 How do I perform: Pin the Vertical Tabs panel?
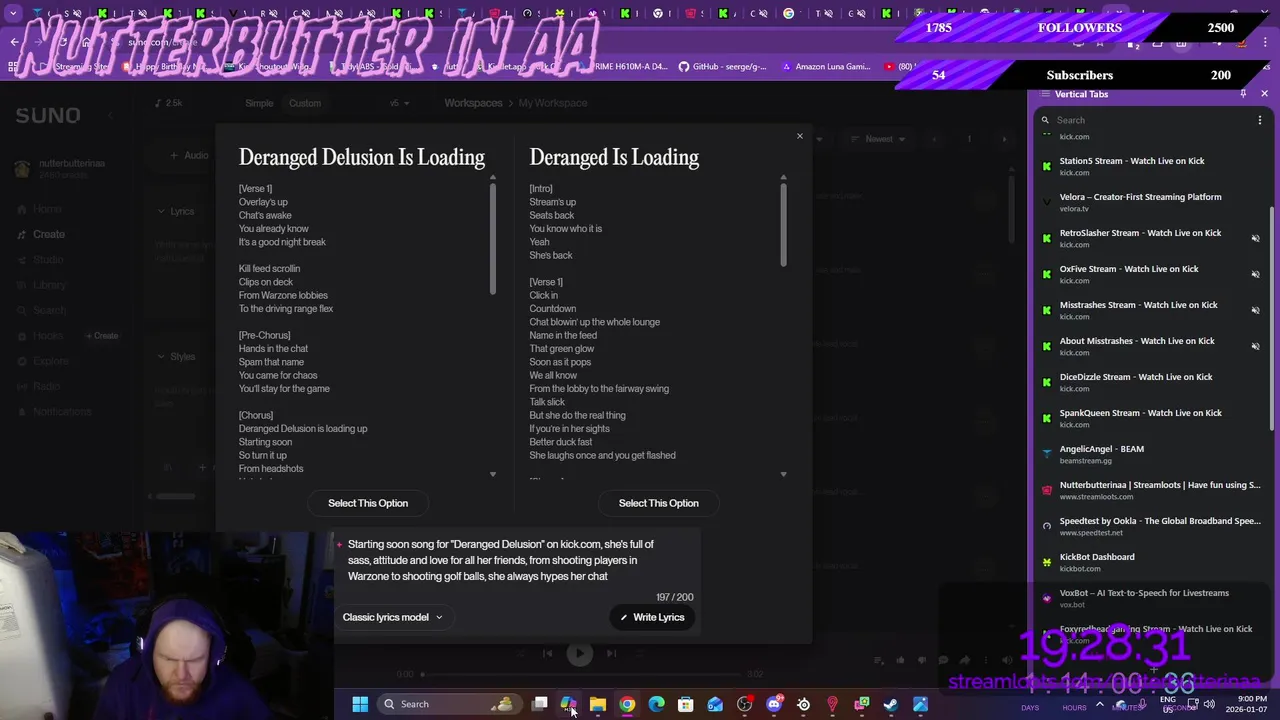click(1243, 94)
